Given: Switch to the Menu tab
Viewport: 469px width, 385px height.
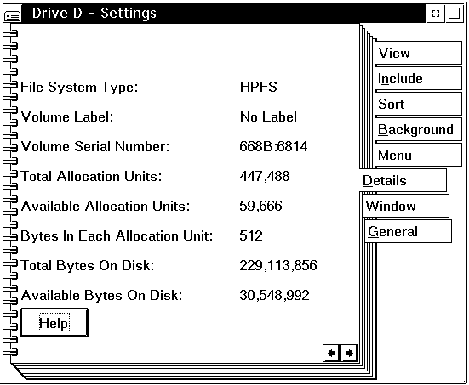Looking at the screenshot, I should [419, 155].
